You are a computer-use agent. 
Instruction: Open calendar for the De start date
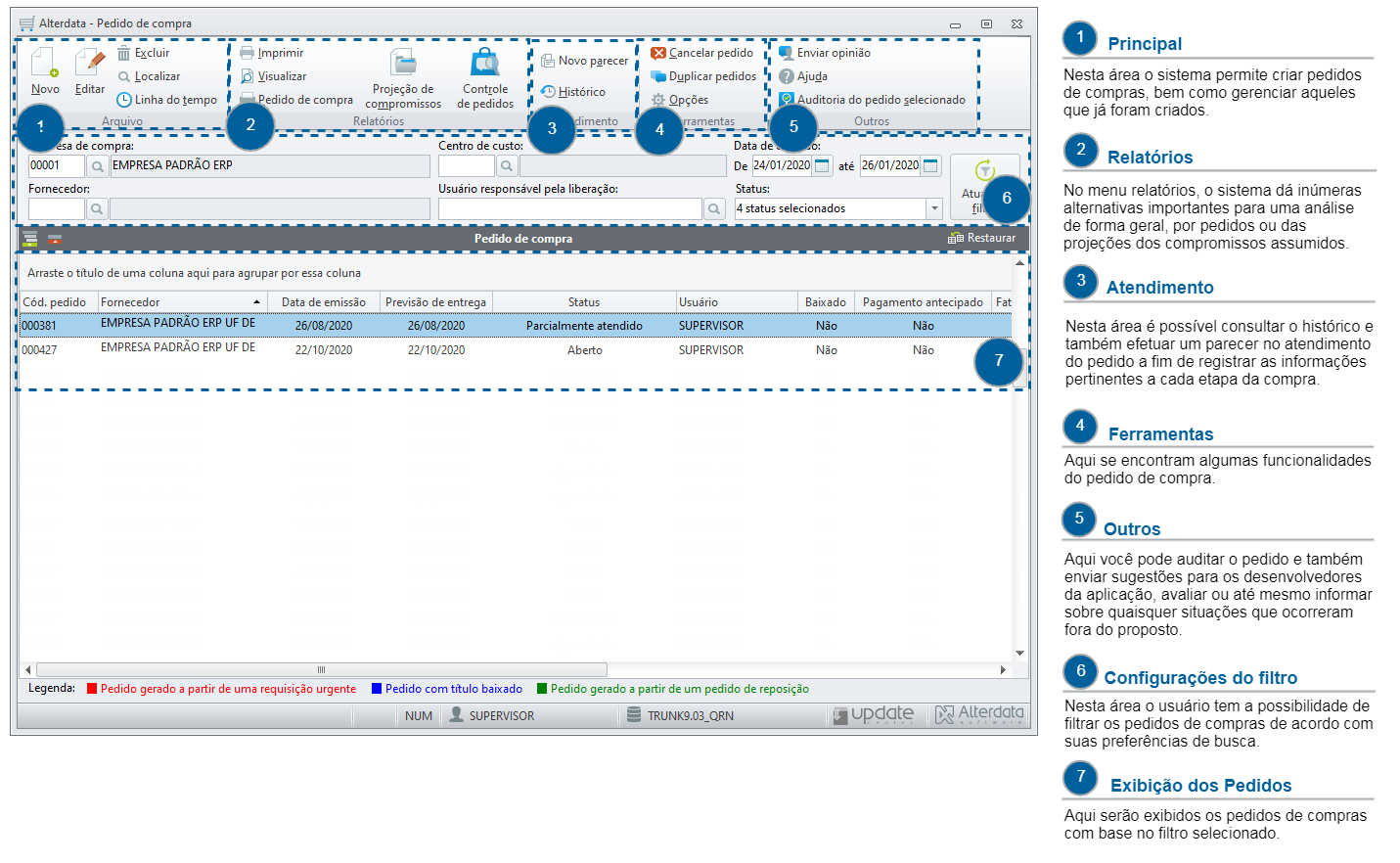click(822, 165)
